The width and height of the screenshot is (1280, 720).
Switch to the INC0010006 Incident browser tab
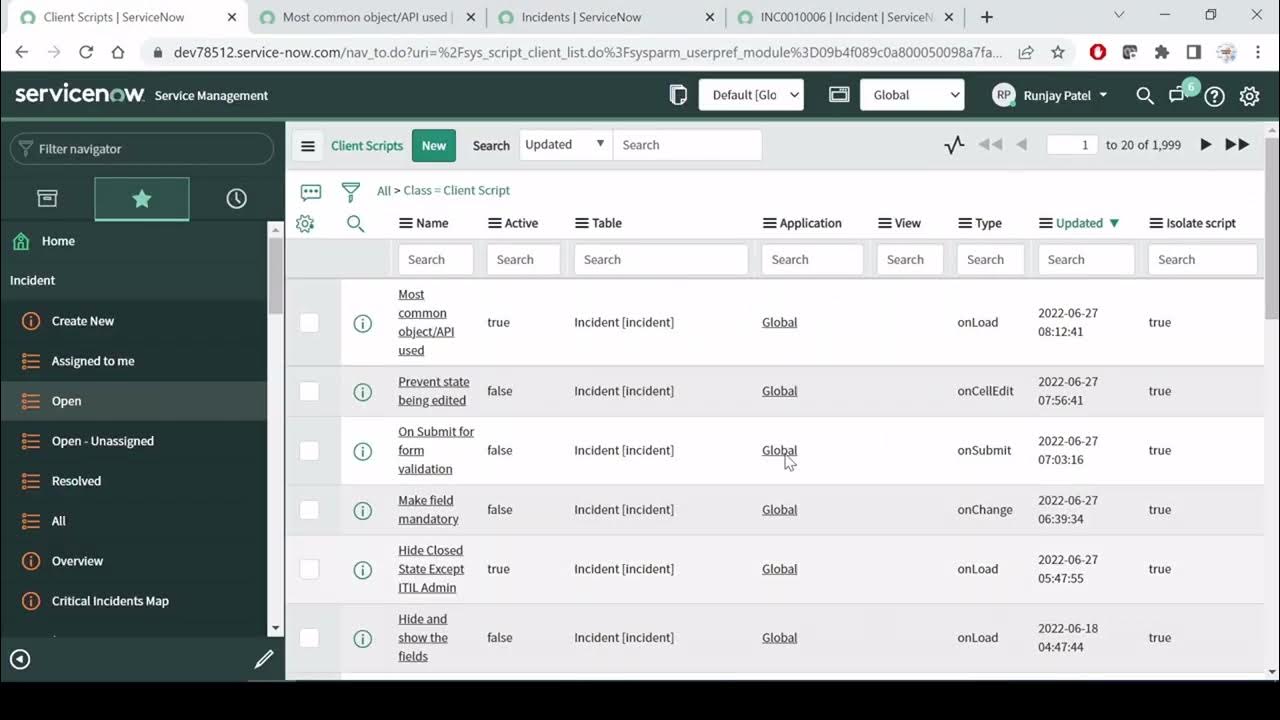(x=845, y=17)
